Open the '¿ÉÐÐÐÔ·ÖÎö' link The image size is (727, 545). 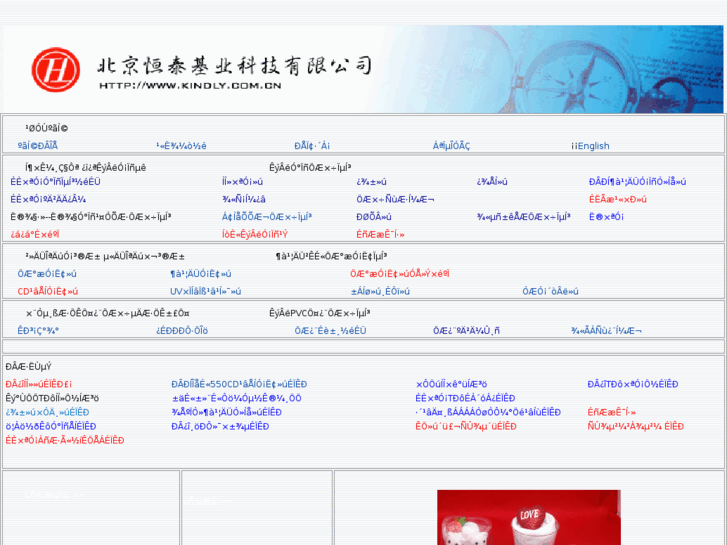pos(182,331)
